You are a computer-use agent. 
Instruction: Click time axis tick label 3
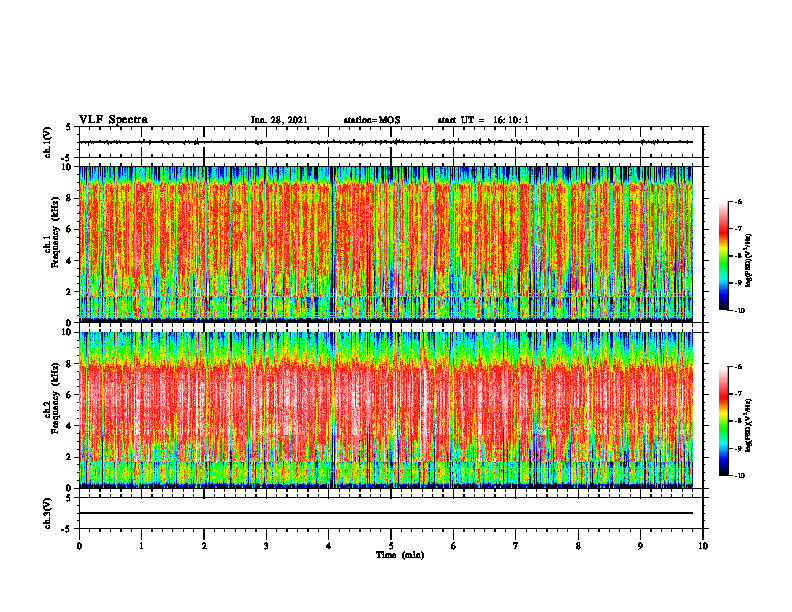266,546
